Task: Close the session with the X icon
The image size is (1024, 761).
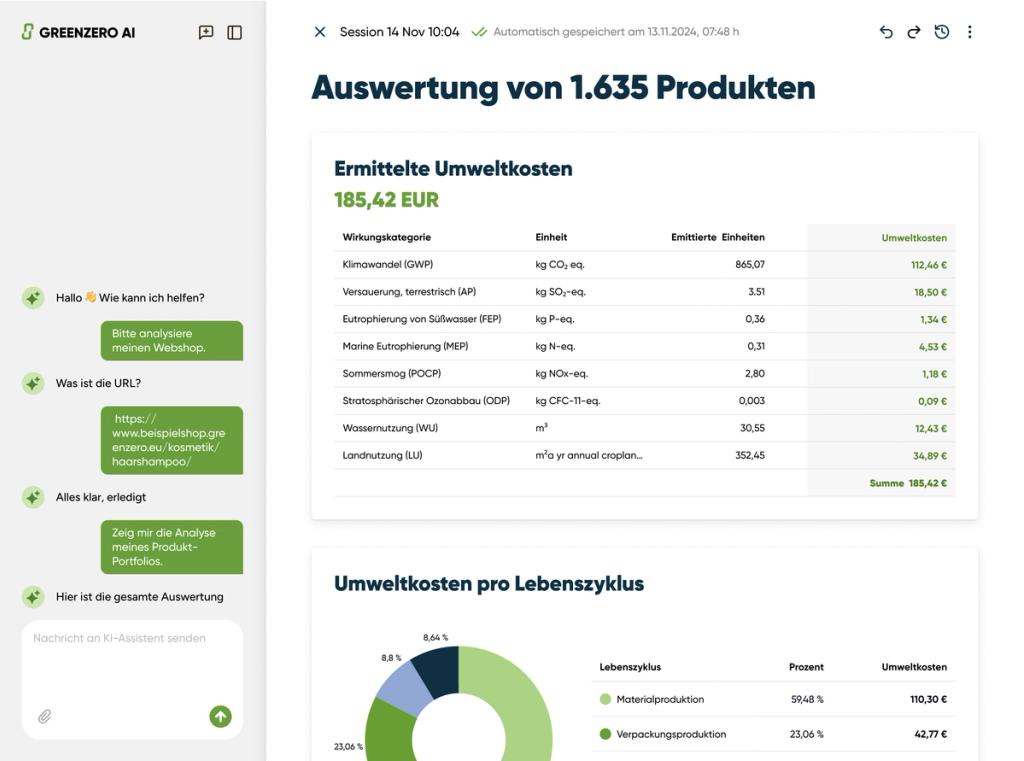Action: [319, 32]
